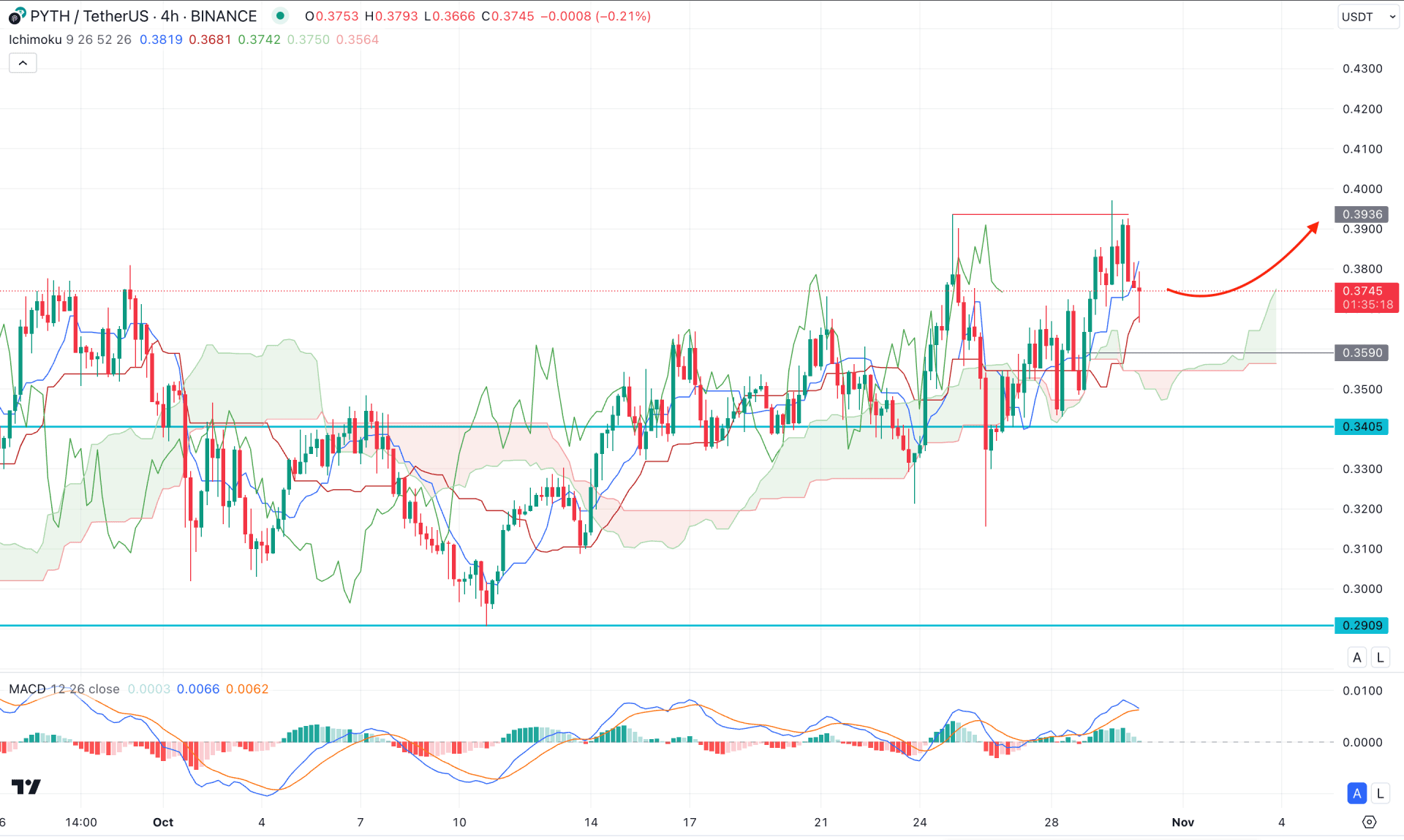
Task: Click the low value L0.3666
Action: (x=449, y=15)
